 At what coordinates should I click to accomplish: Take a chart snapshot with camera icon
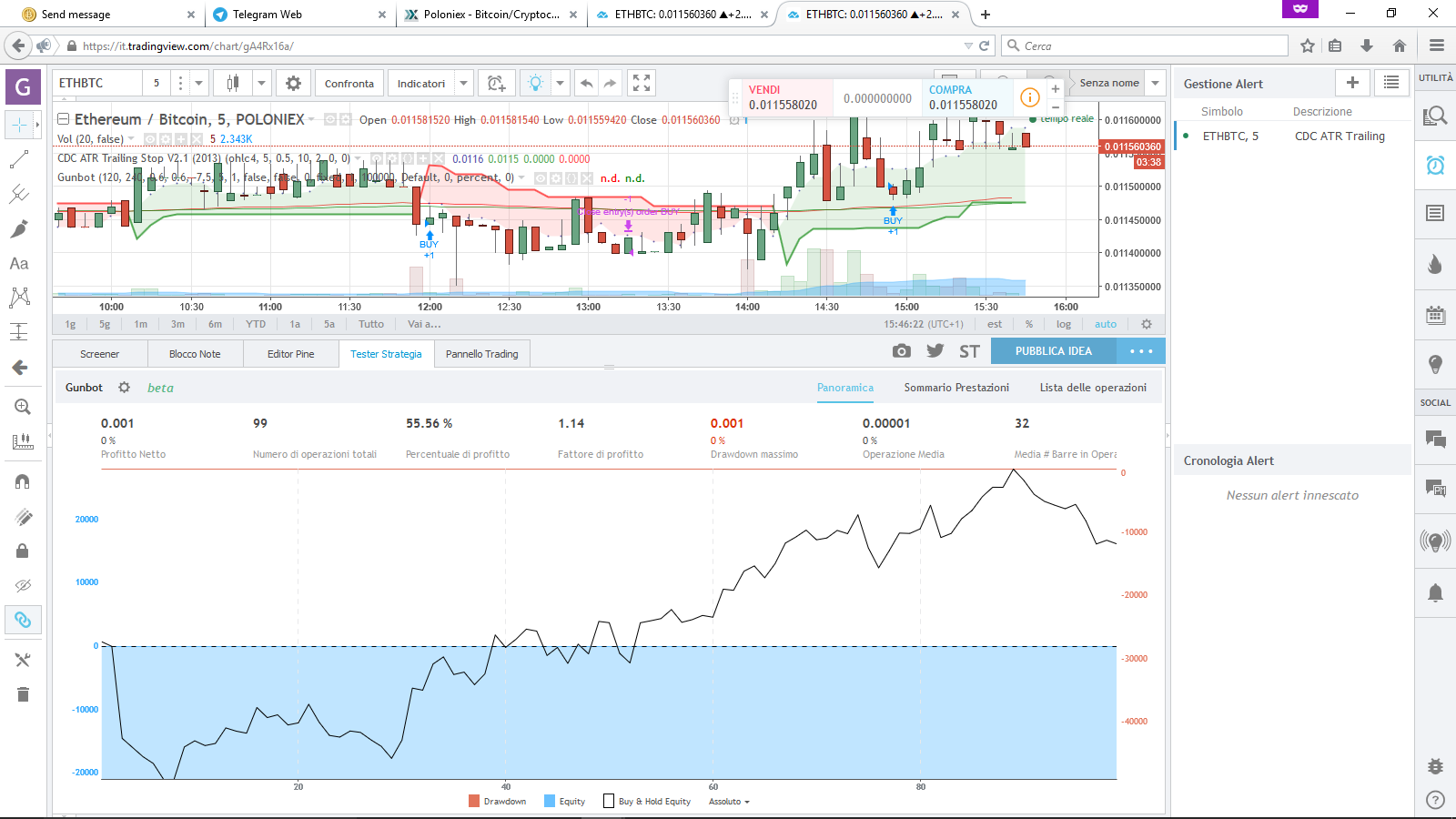(901, 351)
